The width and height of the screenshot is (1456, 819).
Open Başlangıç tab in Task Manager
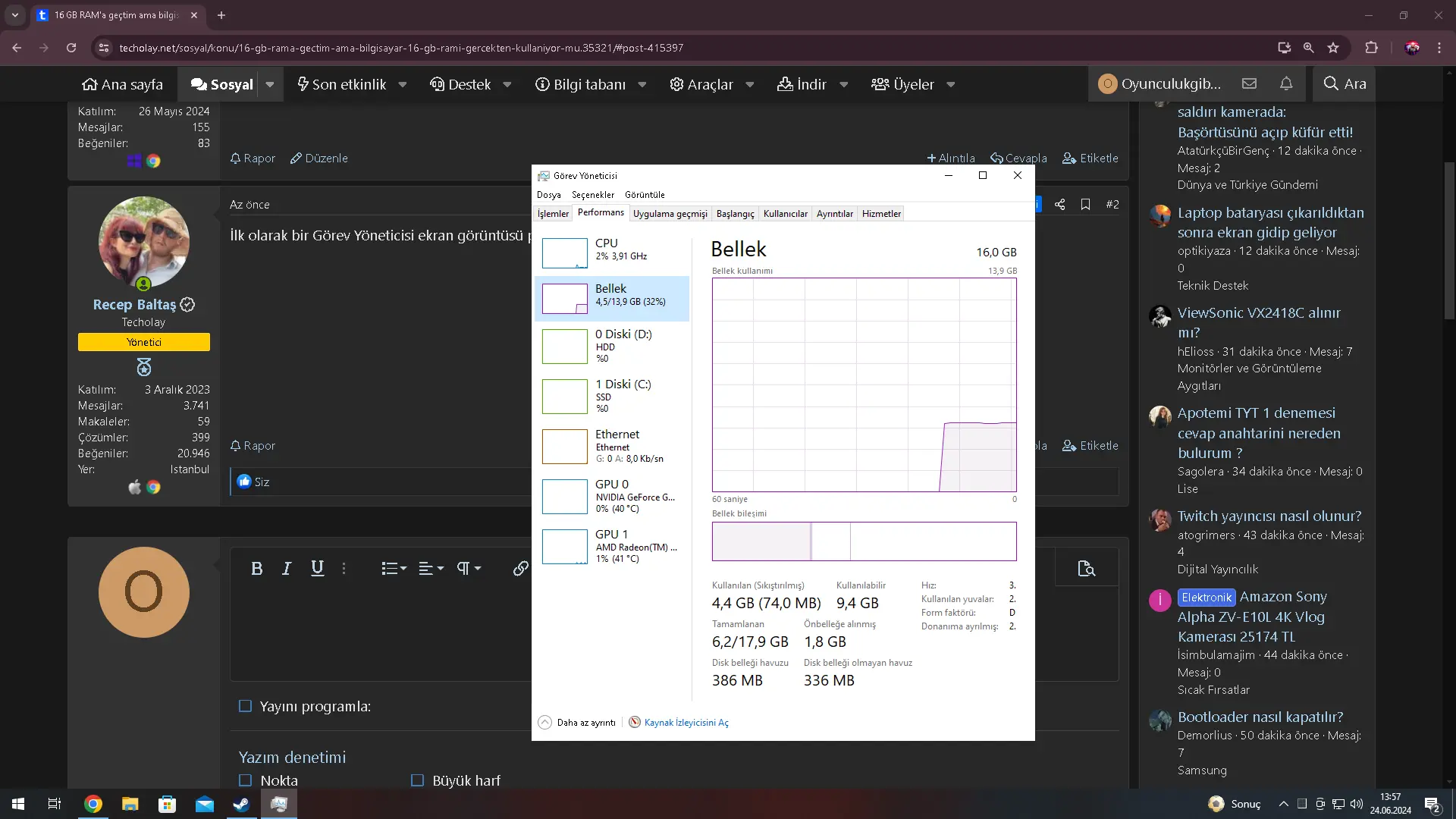[736, 214]
